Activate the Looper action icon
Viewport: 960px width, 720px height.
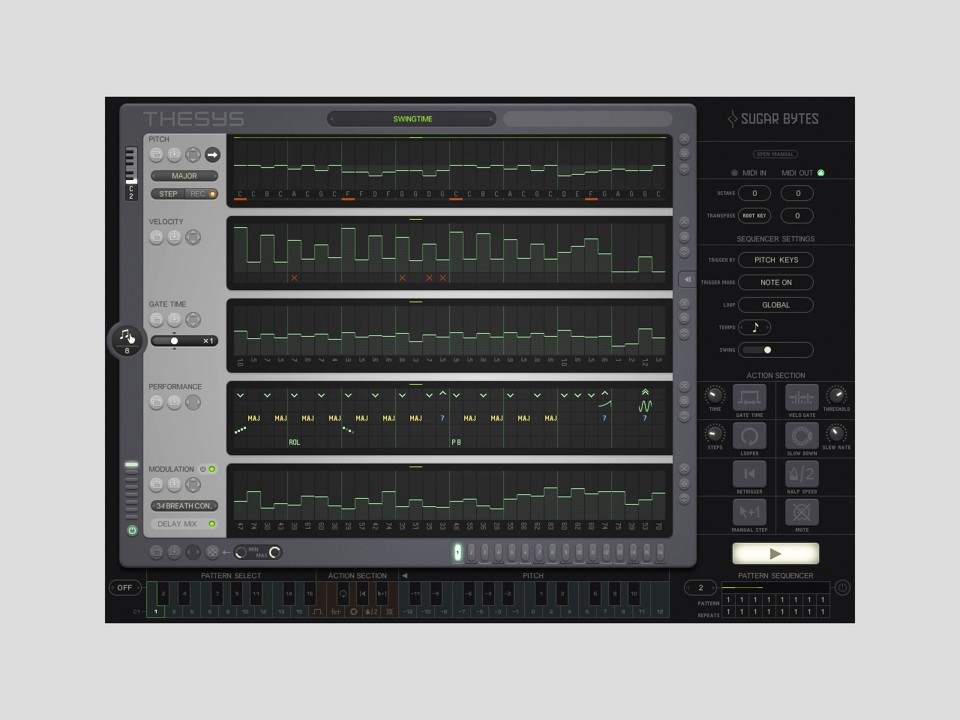(749, 437)
